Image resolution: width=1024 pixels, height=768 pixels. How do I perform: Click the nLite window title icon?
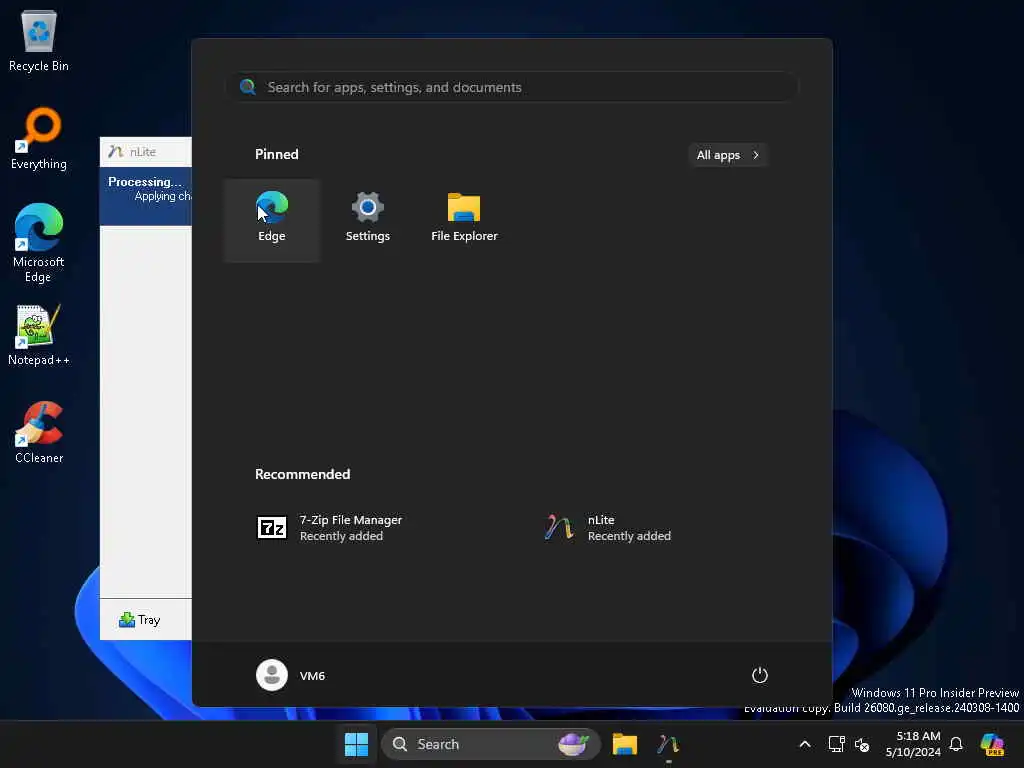(116, 152)
